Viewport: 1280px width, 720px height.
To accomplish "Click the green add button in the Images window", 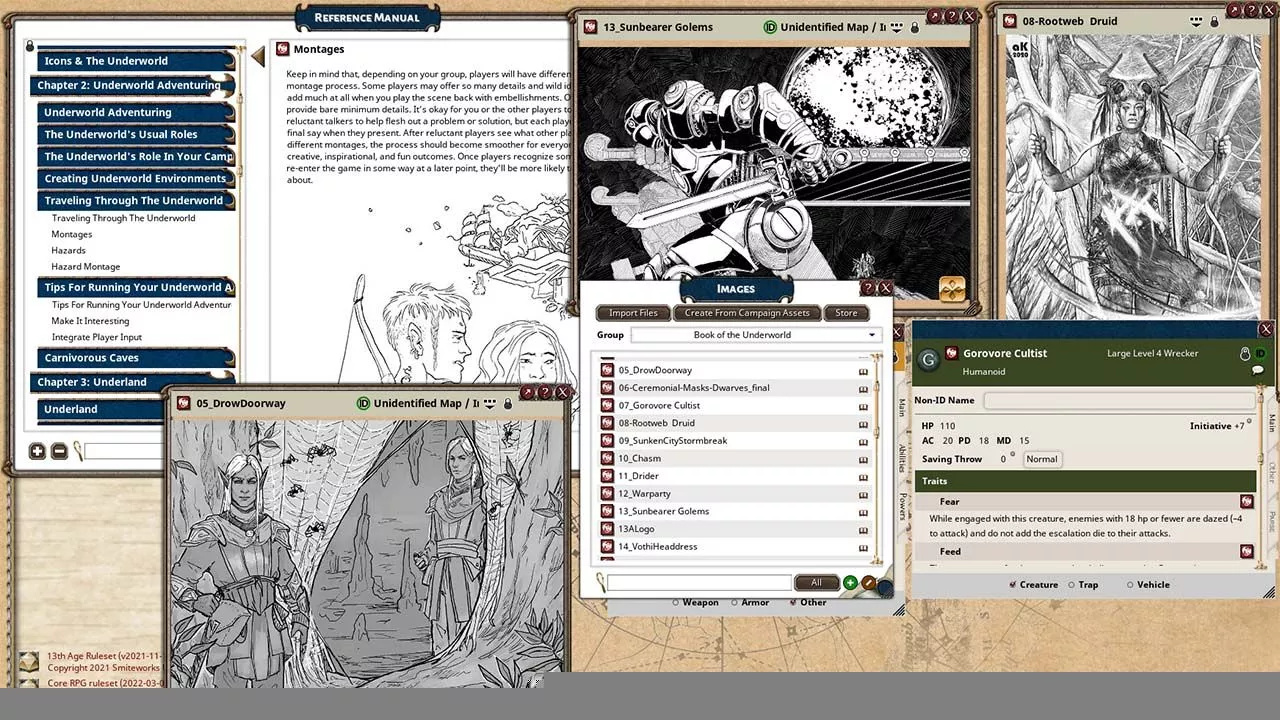I will point(850,583).
